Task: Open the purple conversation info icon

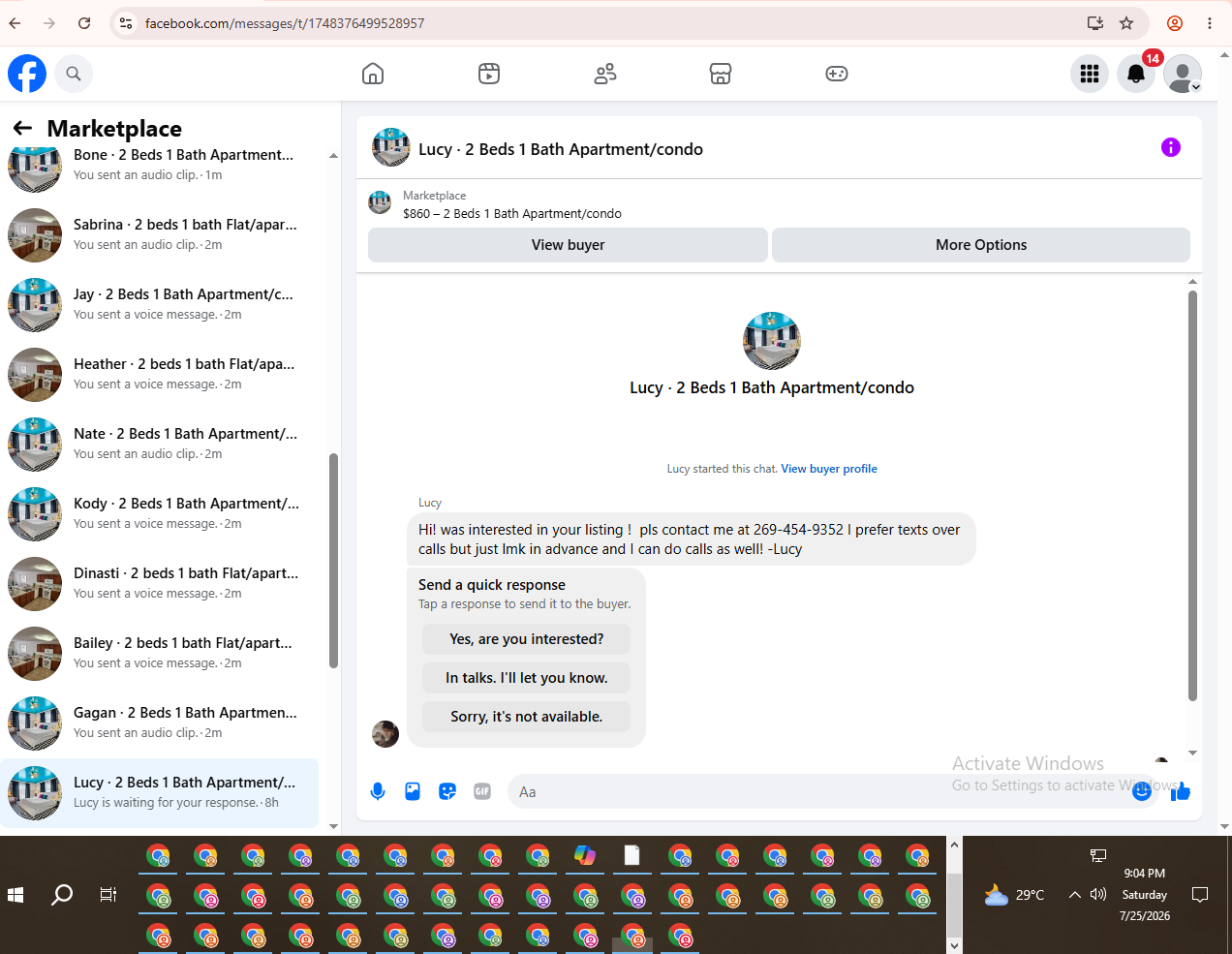Action: (1171, 147)
